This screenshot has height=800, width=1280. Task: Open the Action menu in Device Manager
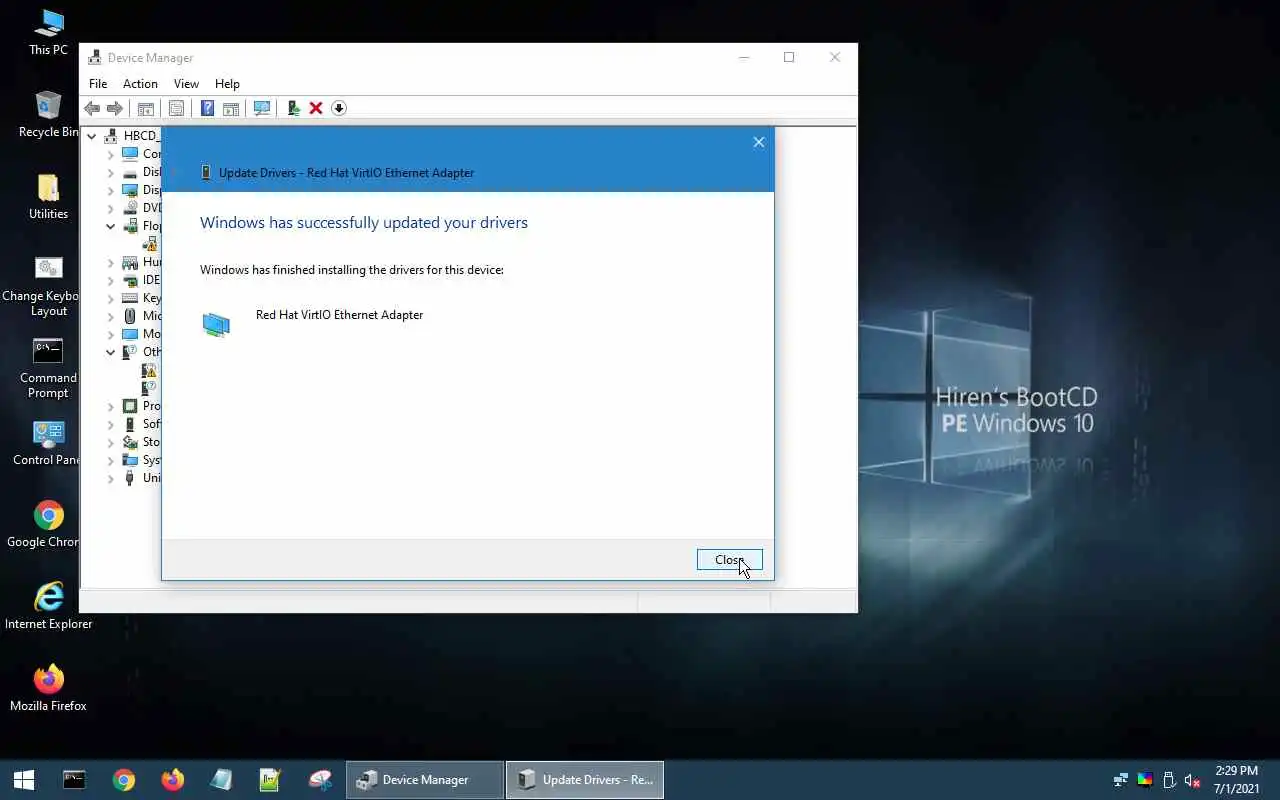(140, 84)
